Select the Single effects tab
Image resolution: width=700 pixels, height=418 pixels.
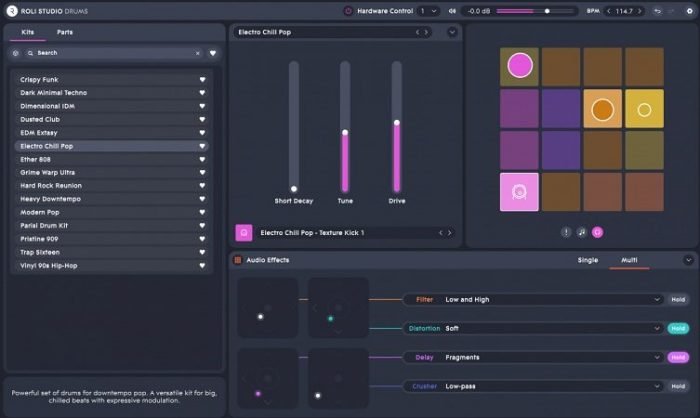588,260
